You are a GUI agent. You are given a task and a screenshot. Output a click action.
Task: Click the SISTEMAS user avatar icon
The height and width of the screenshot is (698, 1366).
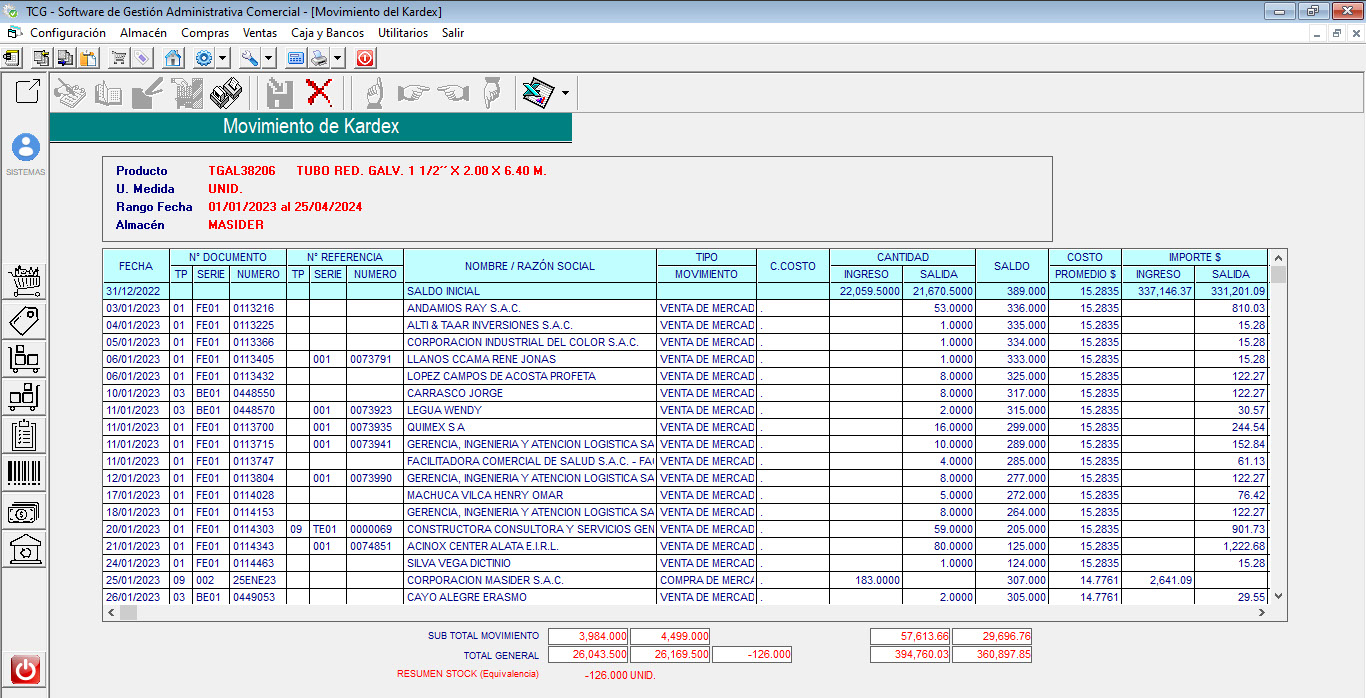coord(26,148)
